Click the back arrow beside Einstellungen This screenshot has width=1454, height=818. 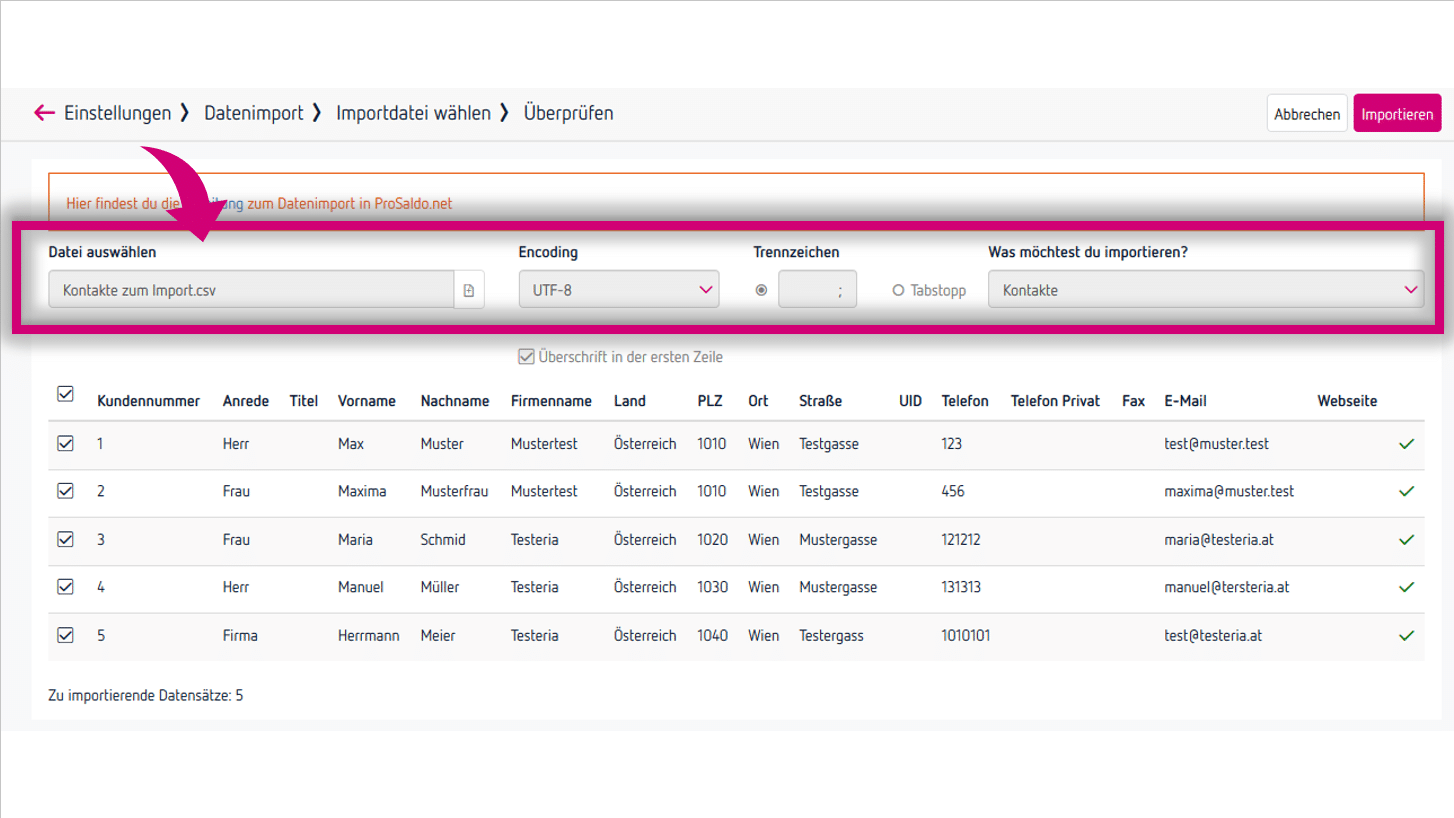(44, 113)
